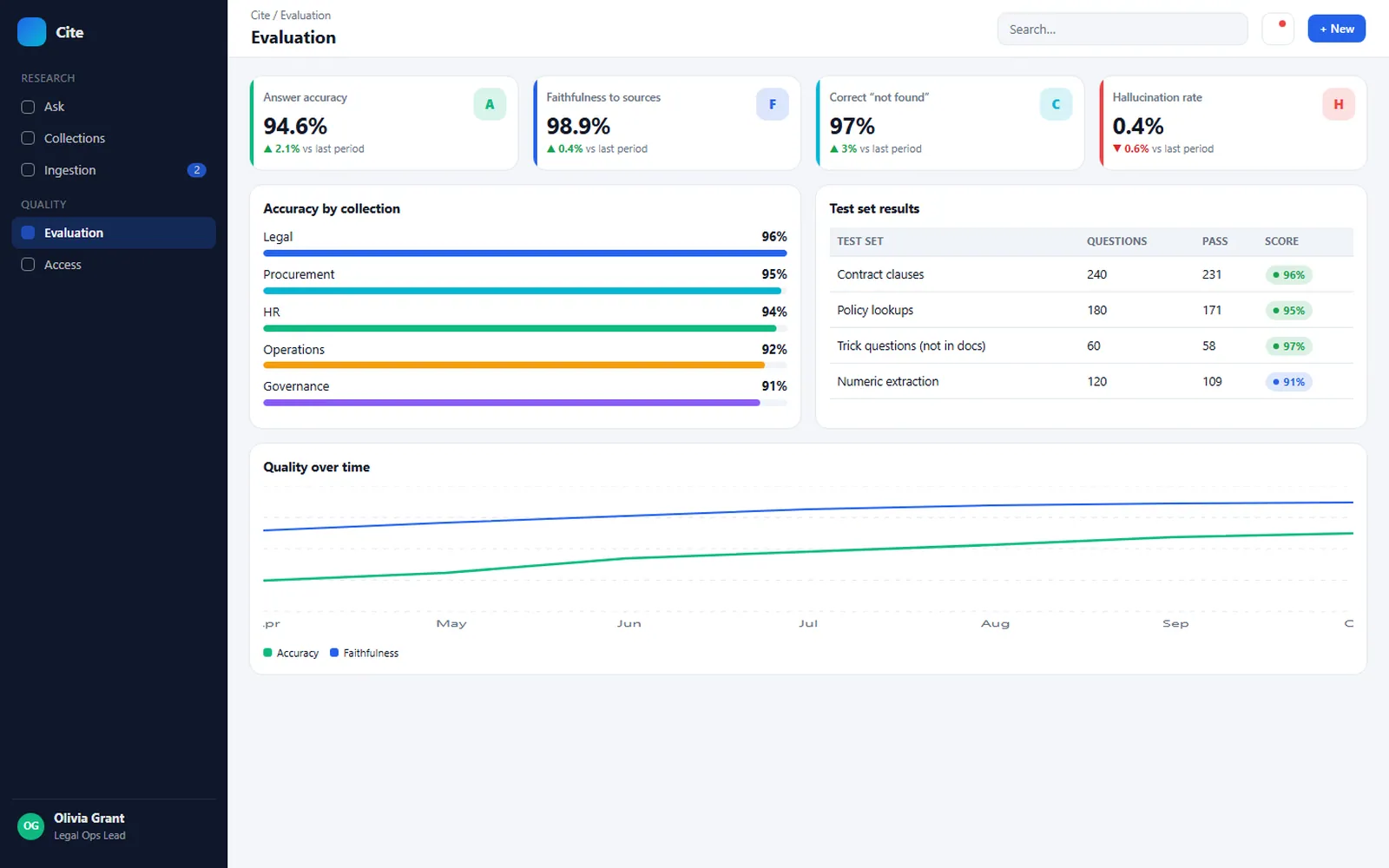Click the Evaluation sidebar icon
The width and height of the screenshot is (1389, 868).
coord(28,233)
